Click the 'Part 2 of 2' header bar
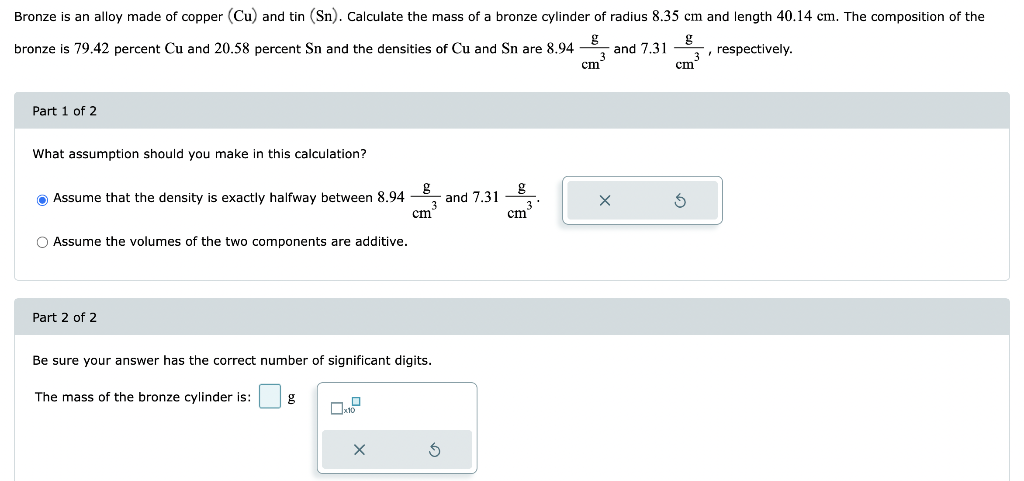The width and height of the screenshot is (1024, 481). 512,317
